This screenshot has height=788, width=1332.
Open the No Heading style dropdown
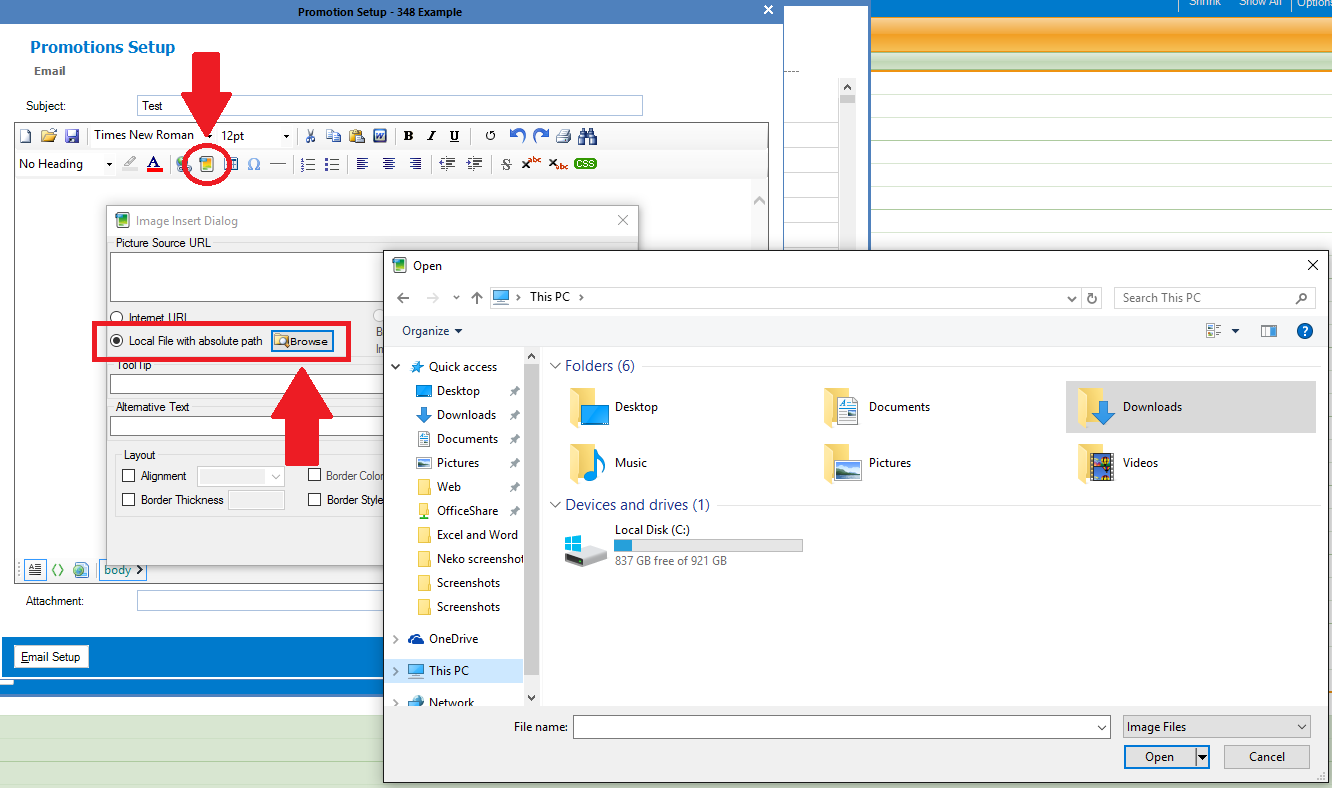[x=65, y=164]
